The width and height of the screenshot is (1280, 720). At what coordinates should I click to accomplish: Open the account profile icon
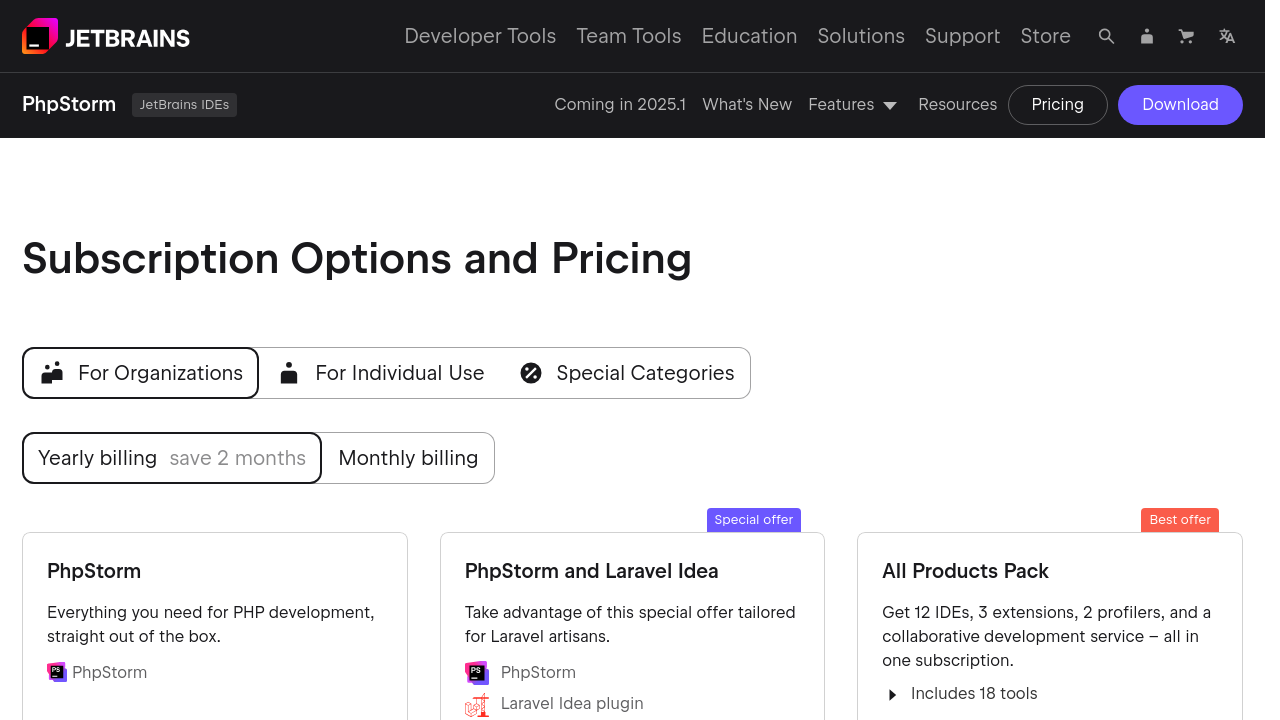coord(1147,37)
